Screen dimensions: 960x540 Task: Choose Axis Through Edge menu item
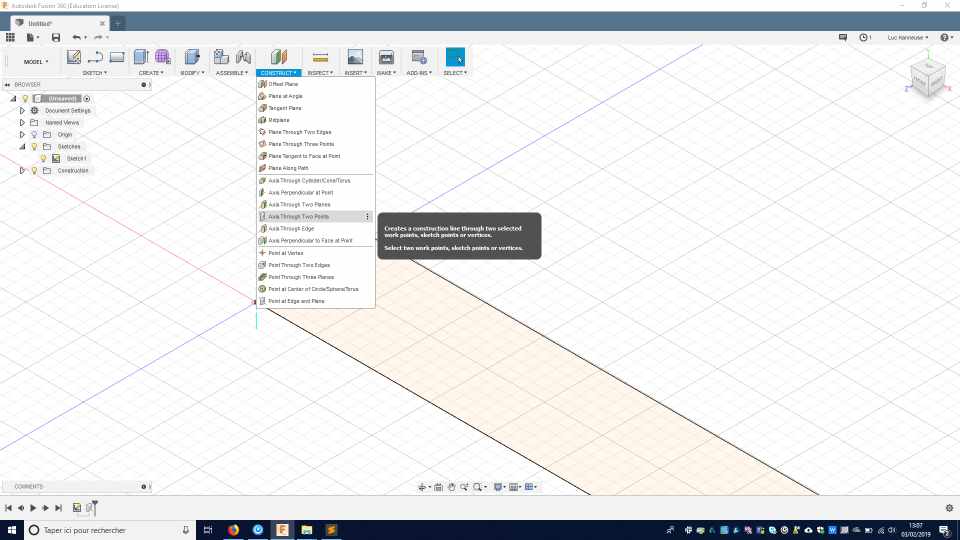(x=315, y=228)
